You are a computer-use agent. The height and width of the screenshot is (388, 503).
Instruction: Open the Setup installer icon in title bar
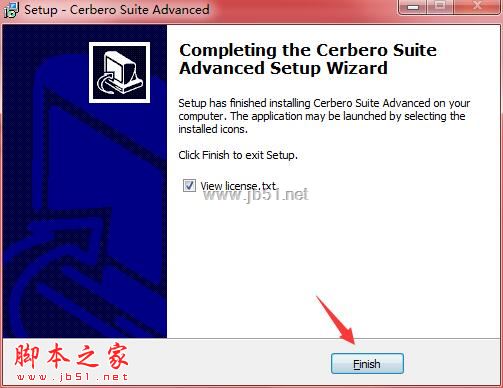click(x=11, y=10)
